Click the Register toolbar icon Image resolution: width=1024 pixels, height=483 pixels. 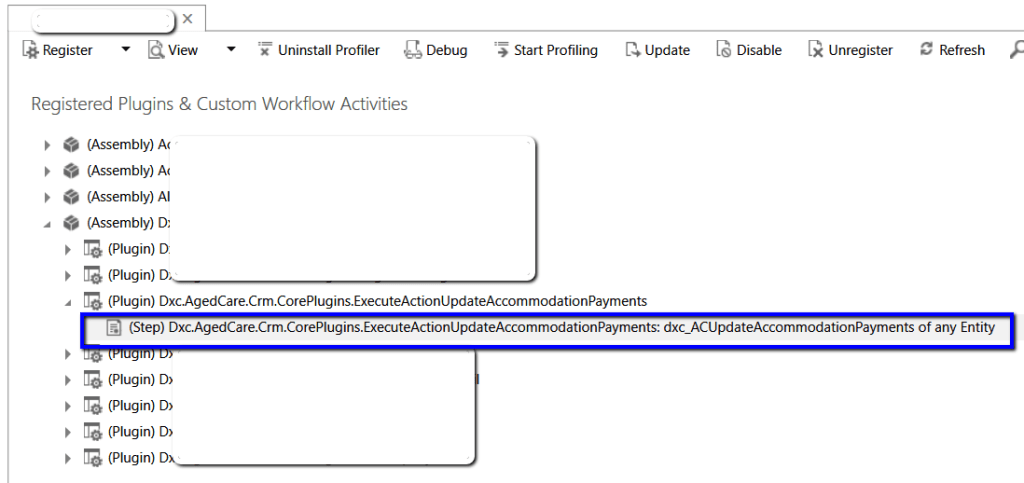[30, 50]
